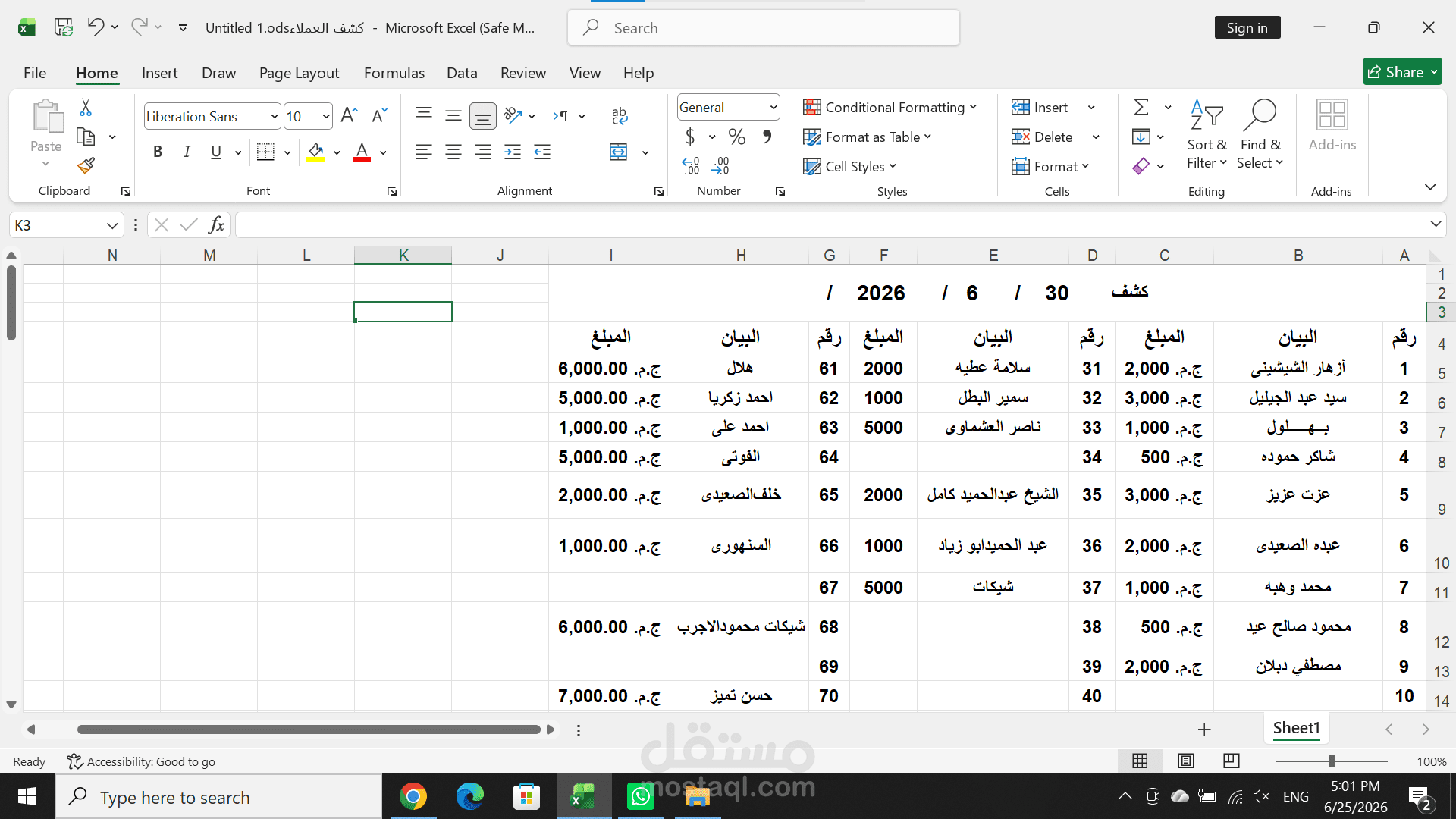Click the Copy icon in Clipboard group
This screenshot has height=819, width=1456.
(x=86, y=137)
